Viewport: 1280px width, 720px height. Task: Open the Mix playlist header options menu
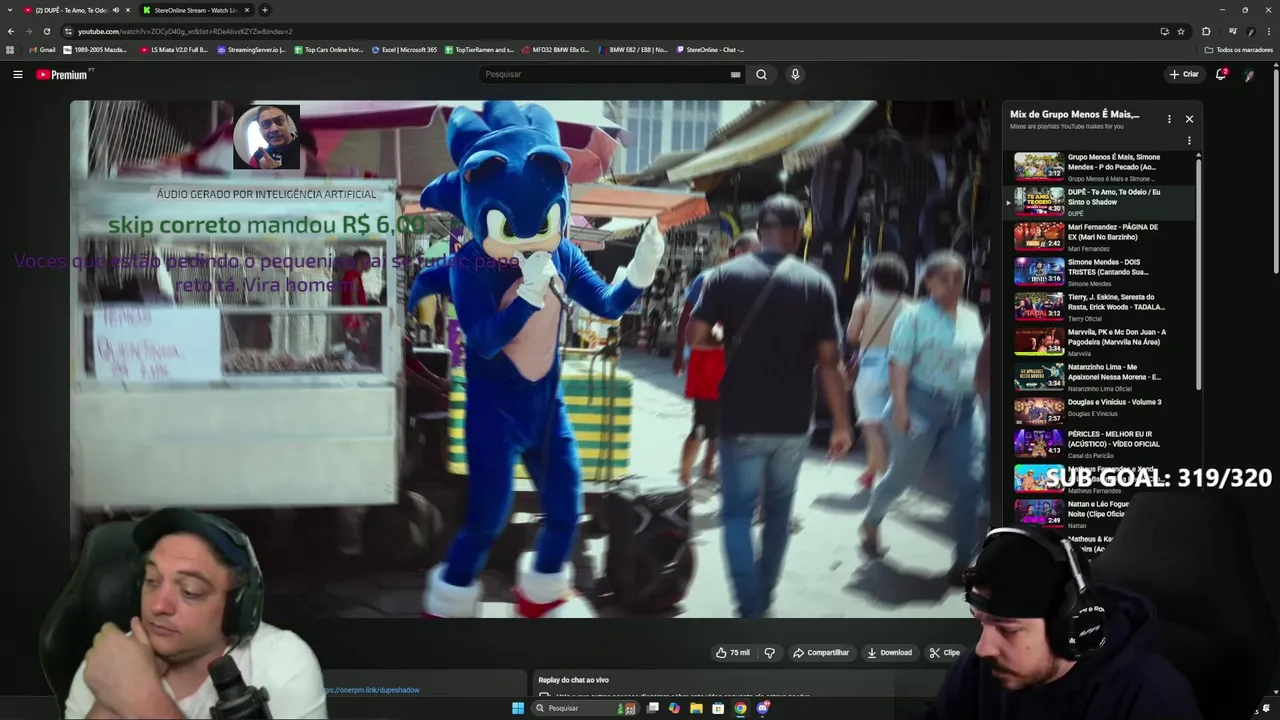[1169, 119]
